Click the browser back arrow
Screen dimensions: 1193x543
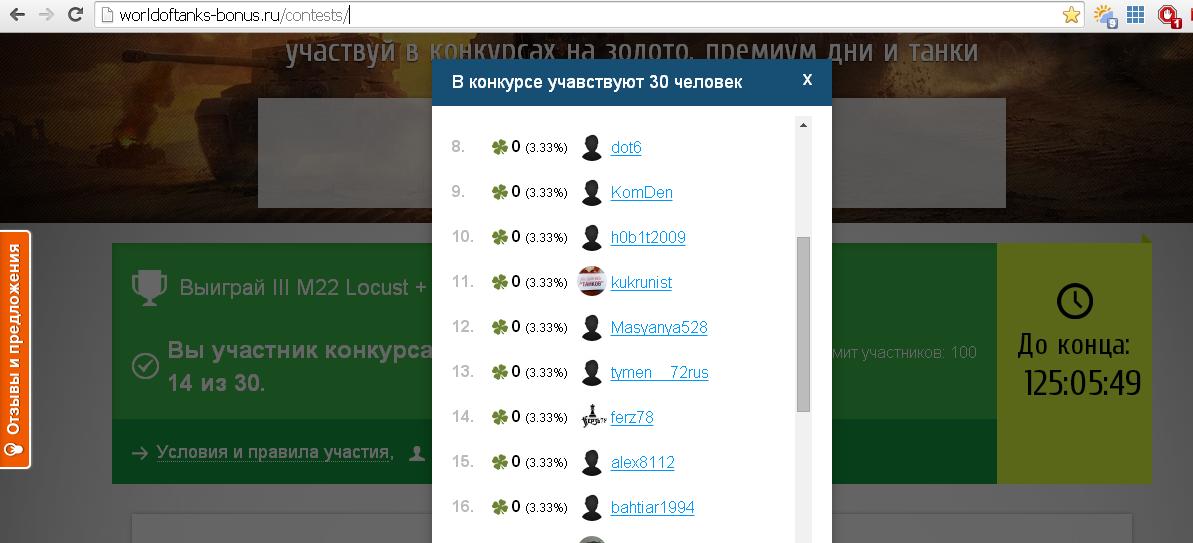pos(17,14)
